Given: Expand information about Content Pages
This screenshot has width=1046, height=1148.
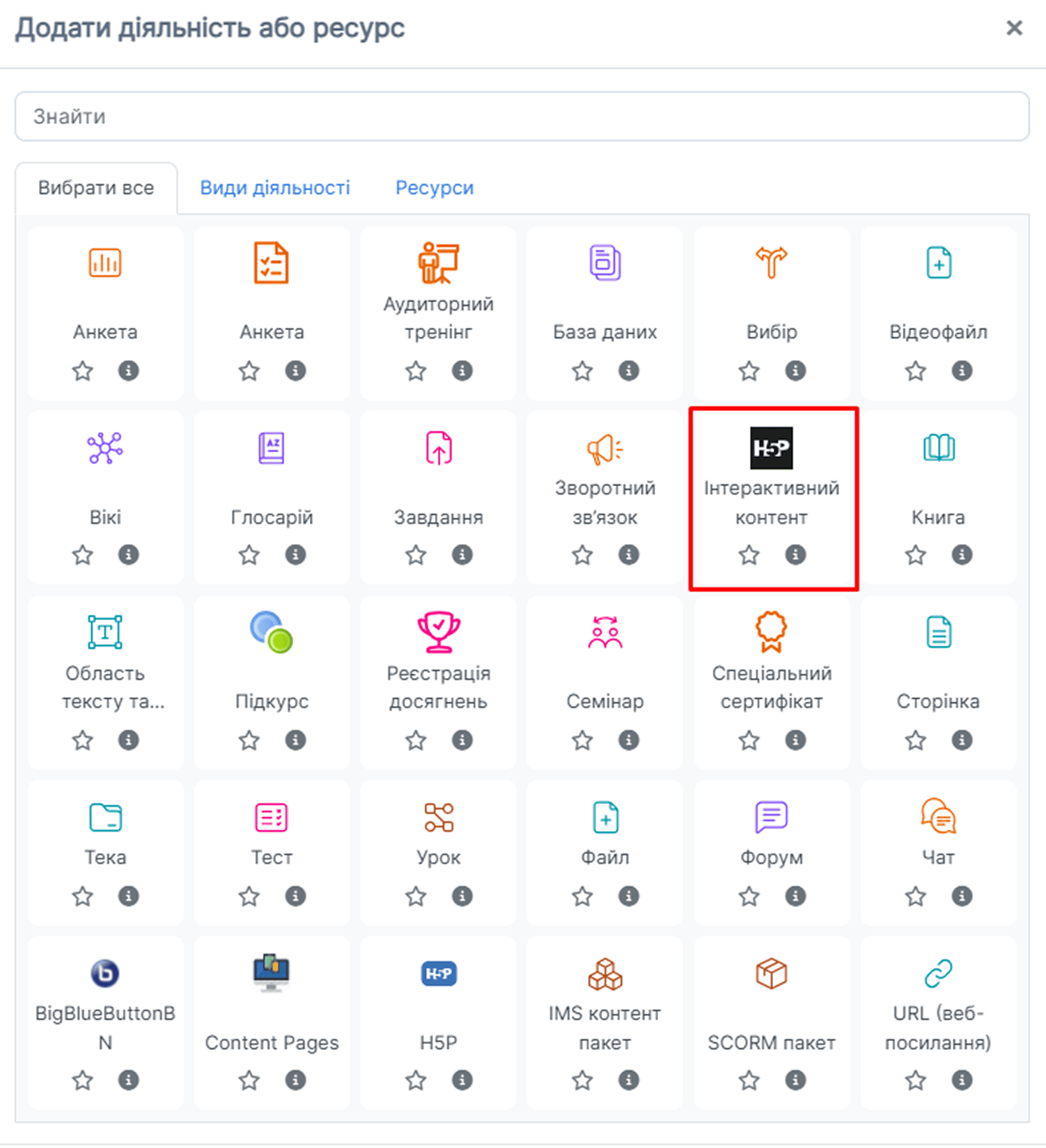Looking at the screenshot, I should (x=295, y=1080).
